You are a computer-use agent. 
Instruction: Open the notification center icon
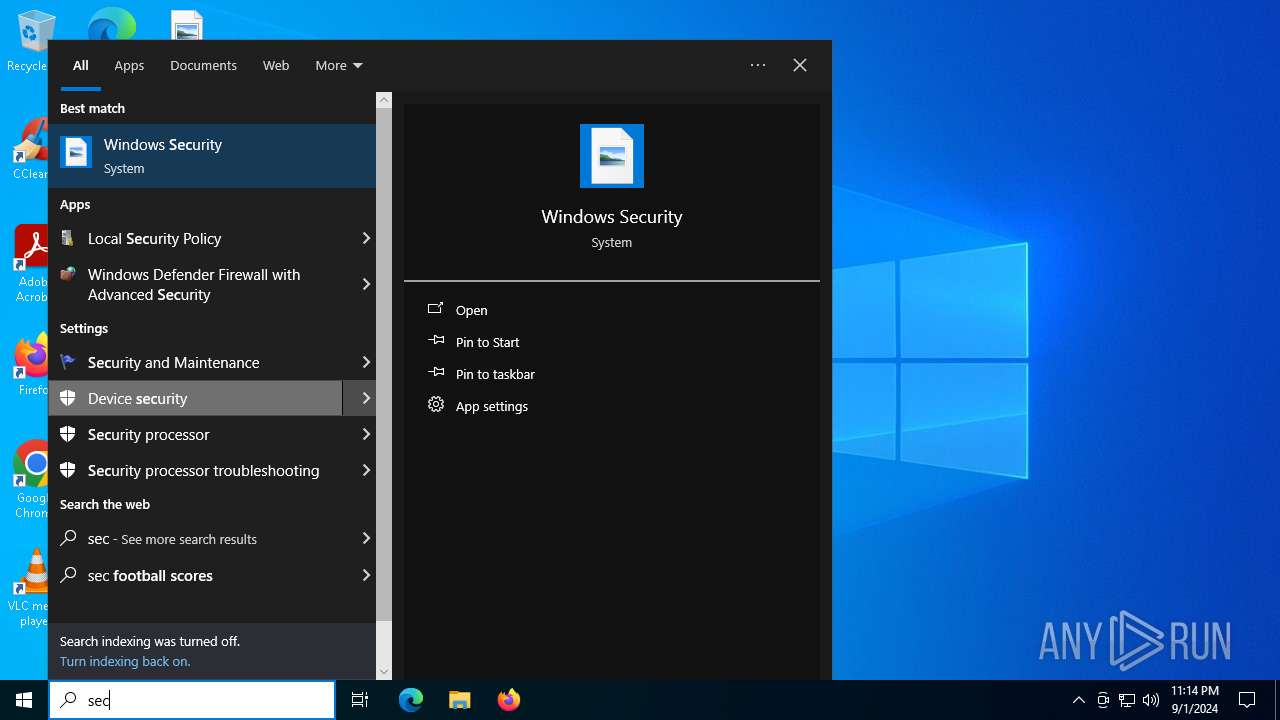(1247, 700)
